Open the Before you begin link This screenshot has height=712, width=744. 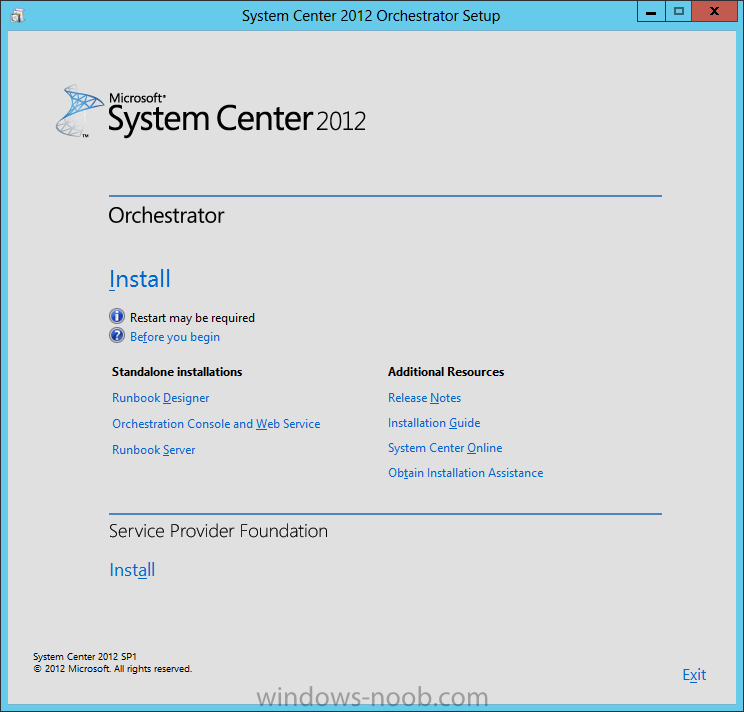coord(175,337)
